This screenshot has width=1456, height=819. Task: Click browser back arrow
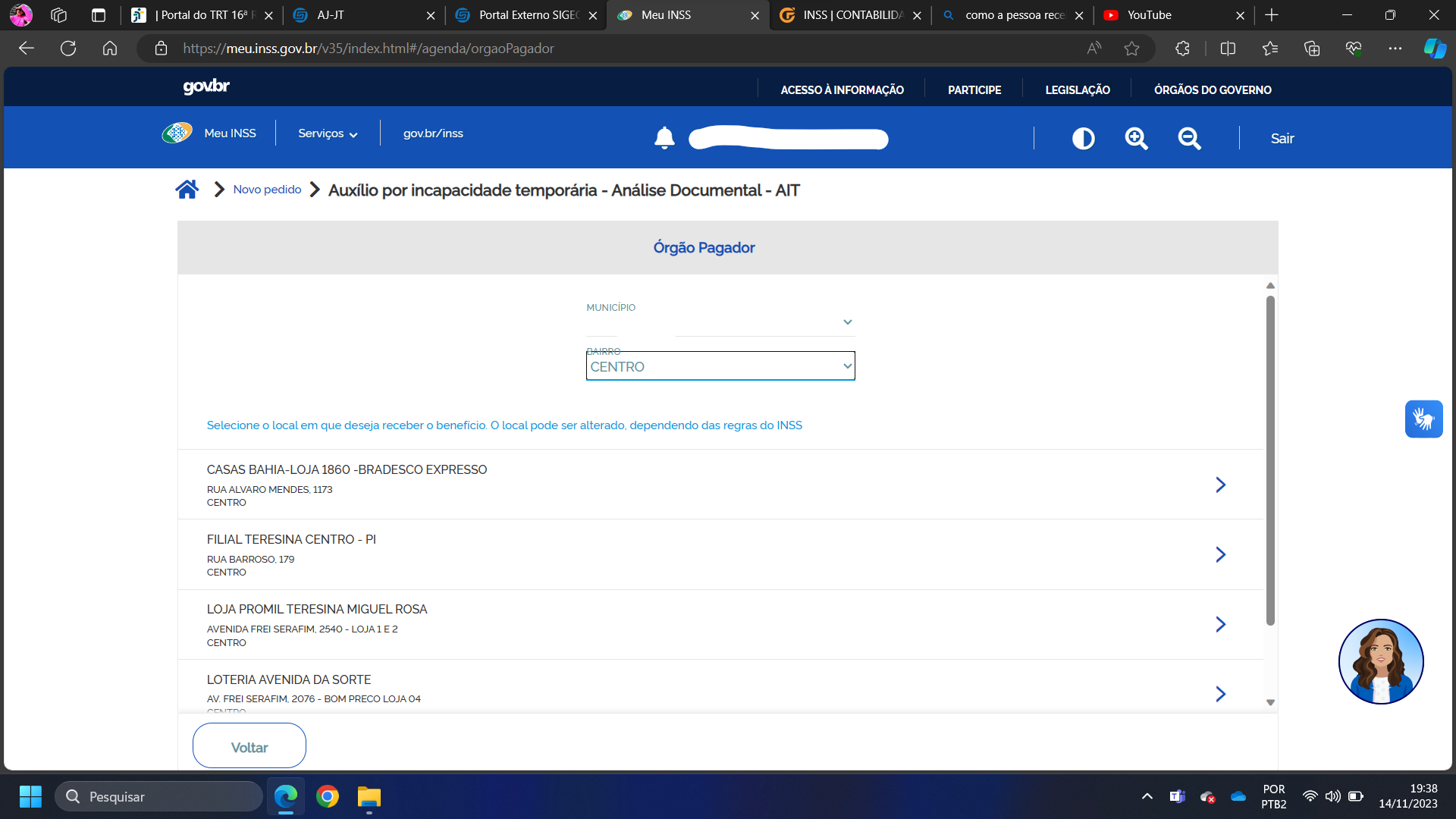(x=27, y=49)
